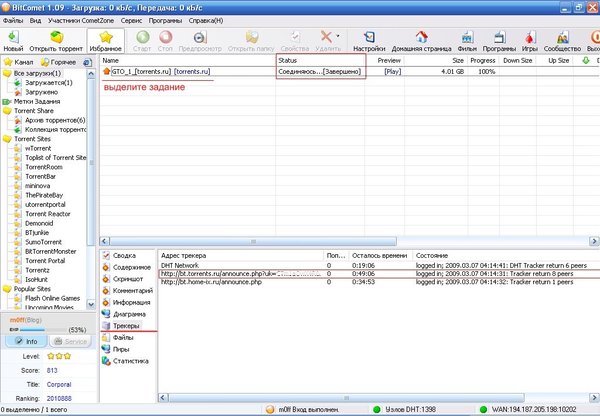This screenshot has width=600, height=416.
Task: Open the Содержимое panel
Action: coord(132,267)
